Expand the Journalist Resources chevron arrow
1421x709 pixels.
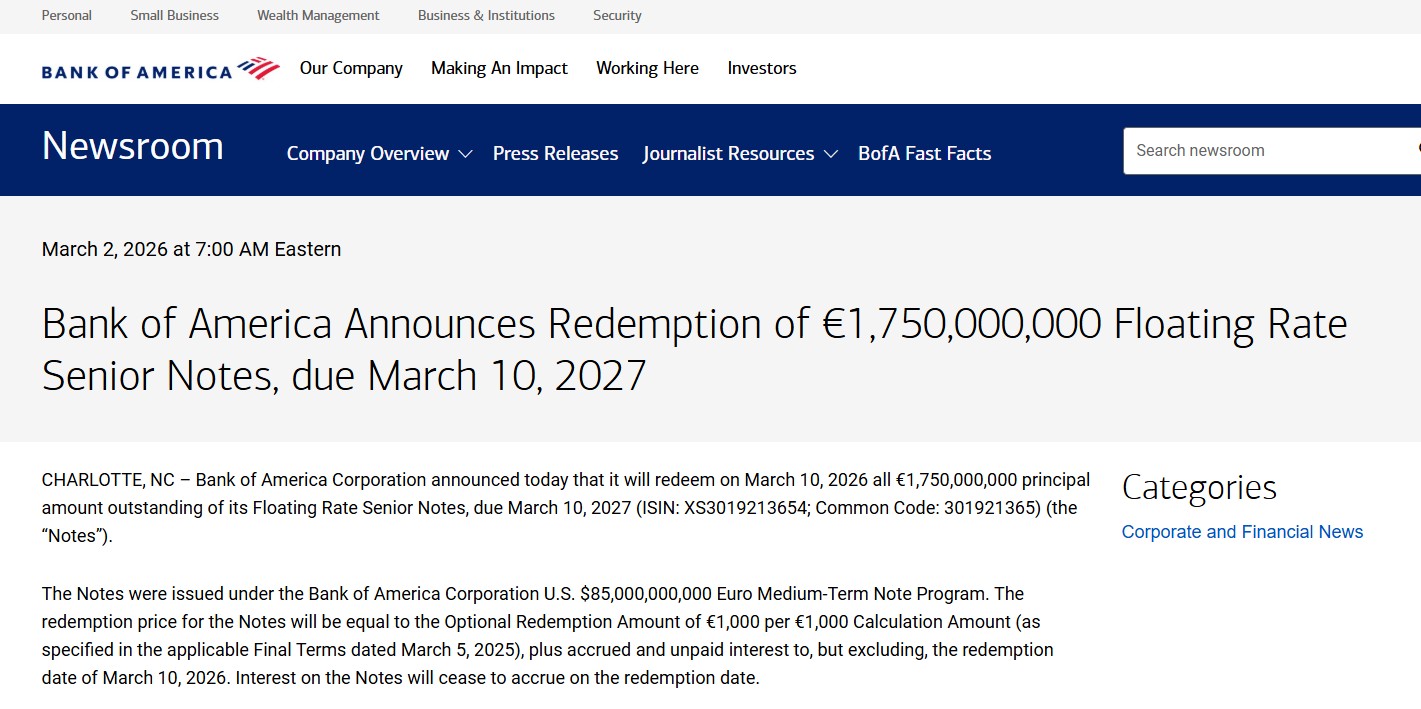(830, 154)
